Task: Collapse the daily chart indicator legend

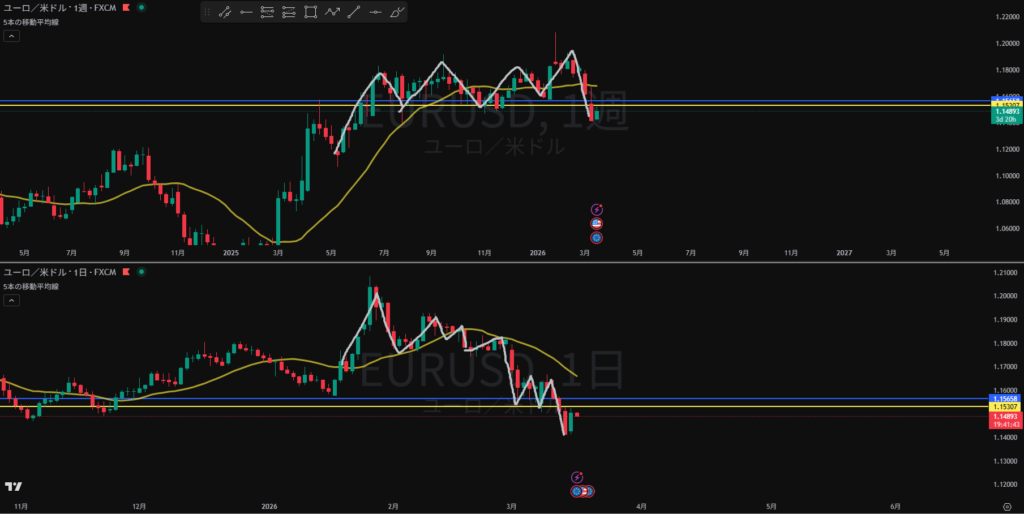Action: tap(10, 301)
